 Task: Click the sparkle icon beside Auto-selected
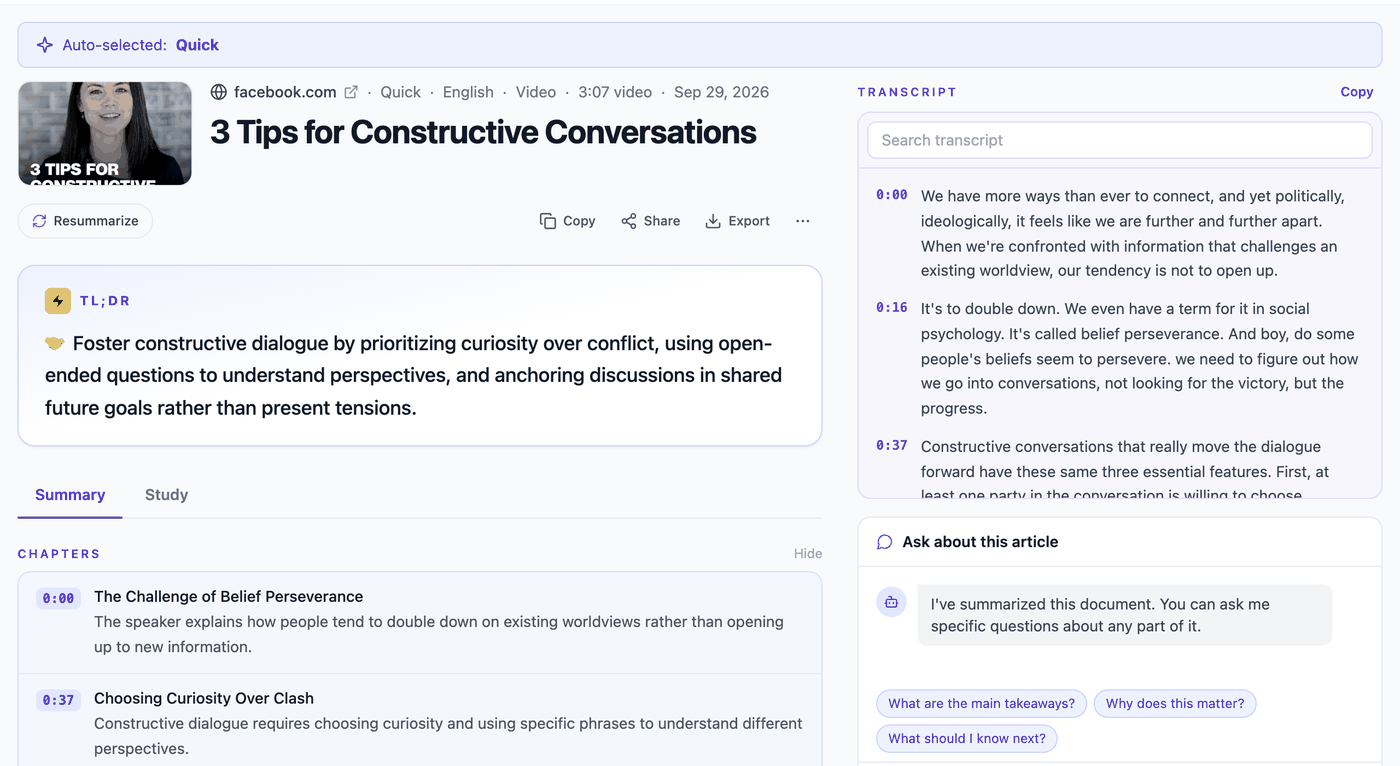(45, 45)
